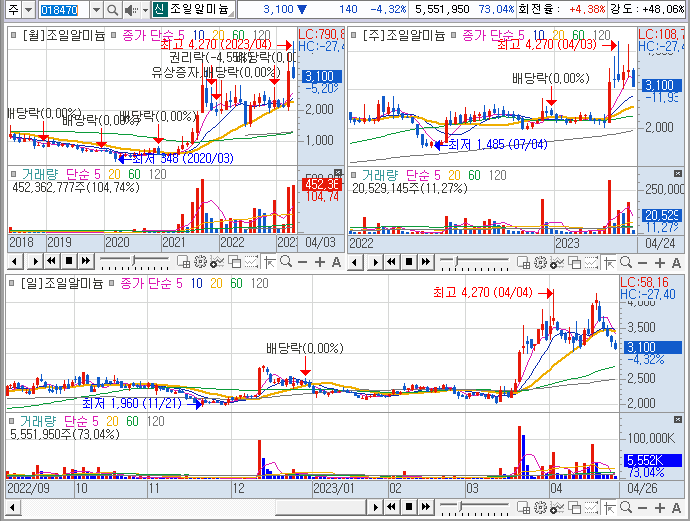Rewind the daily chart
690x521 pixels.
tap(392, 507)
